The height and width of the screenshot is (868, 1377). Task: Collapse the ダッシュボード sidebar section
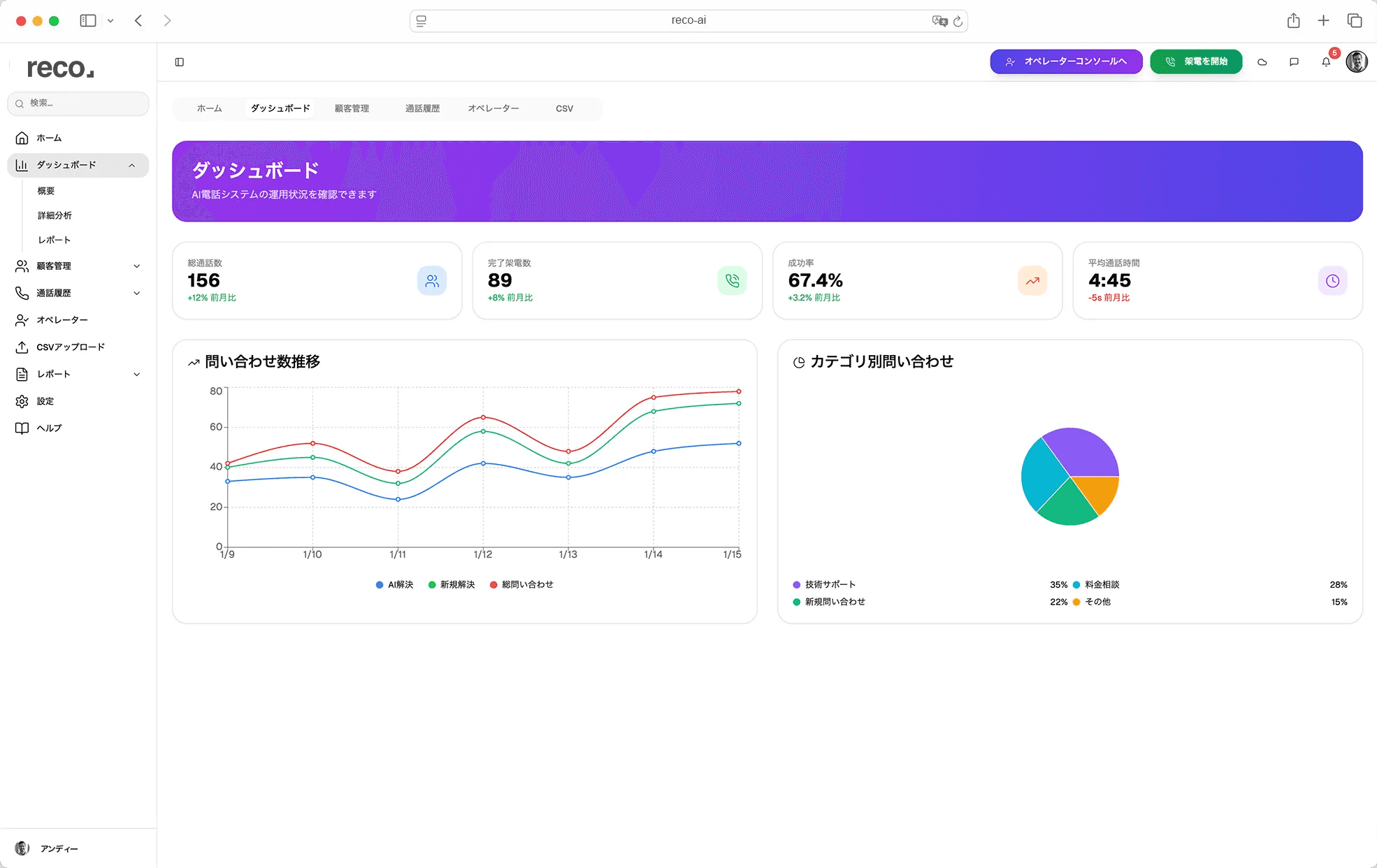click(131, 165)
